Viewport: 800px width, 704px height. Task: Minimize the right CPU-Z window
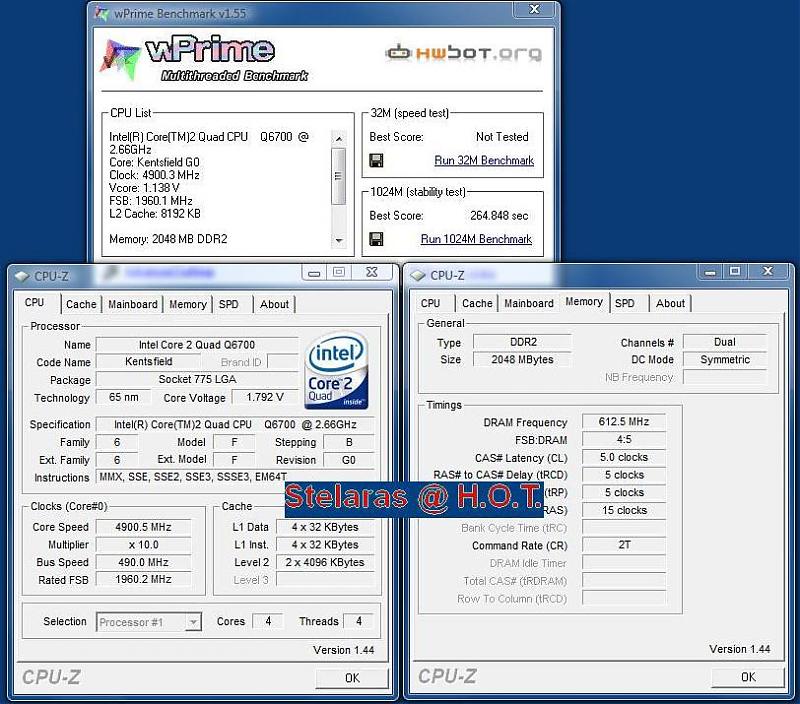(710, 272)
